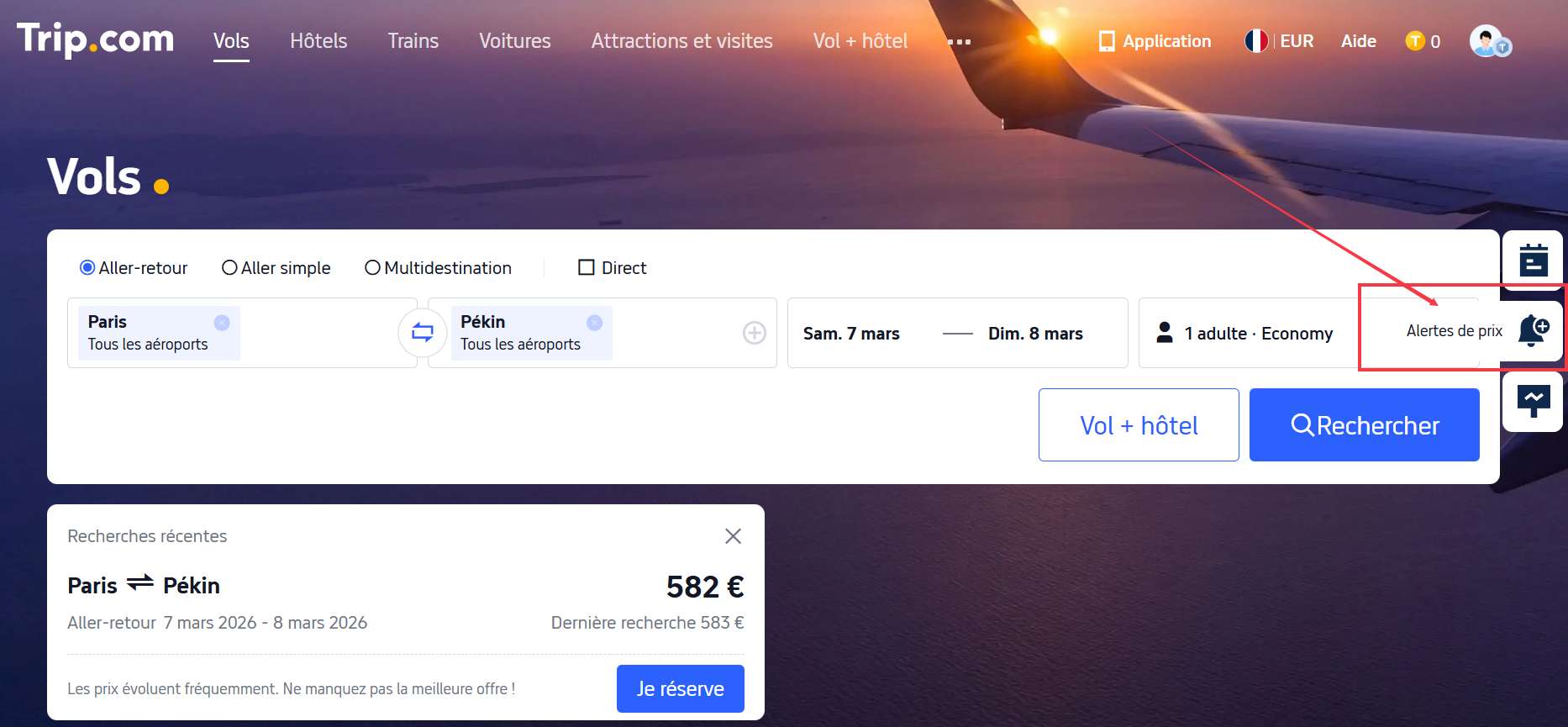Click the swap origin and destination icon
1568x727 pixels.
coord(422,333)
